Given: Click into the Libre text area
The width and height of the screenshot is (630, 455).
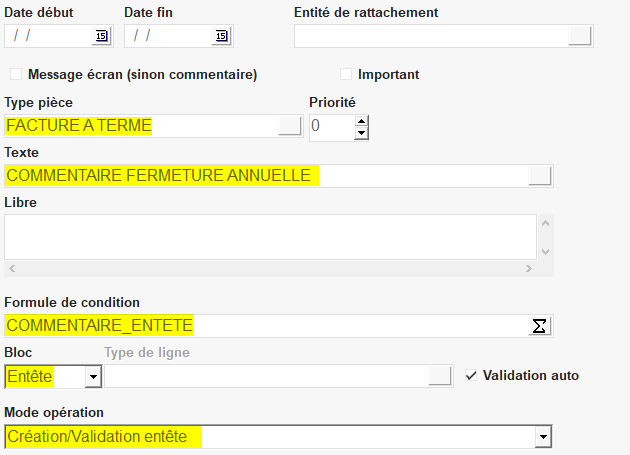Looking at the screenshot, I should click(270, 236).
